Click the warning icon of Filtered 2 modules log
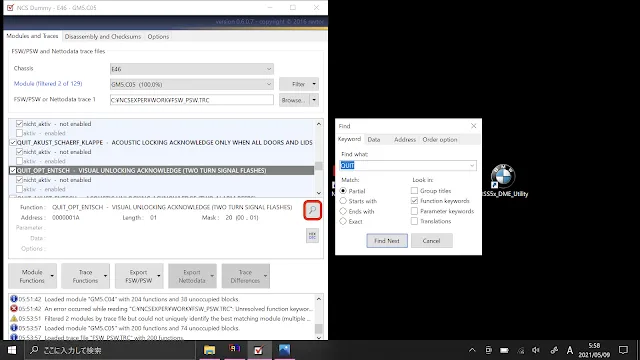The width and height of the screenshot is (640, 360). 13,318
